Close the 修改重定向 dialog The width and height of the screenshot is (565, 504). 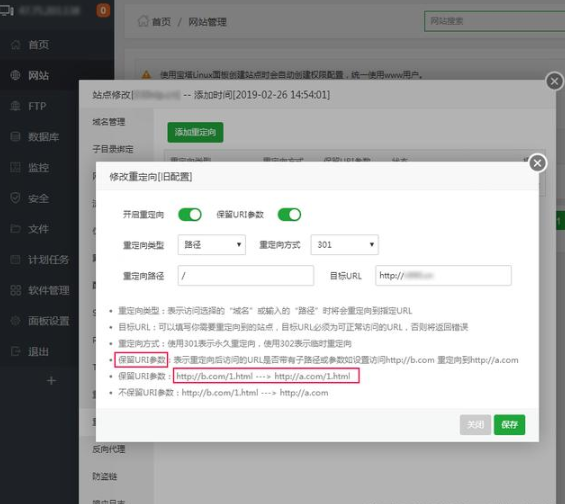point(538,163)
